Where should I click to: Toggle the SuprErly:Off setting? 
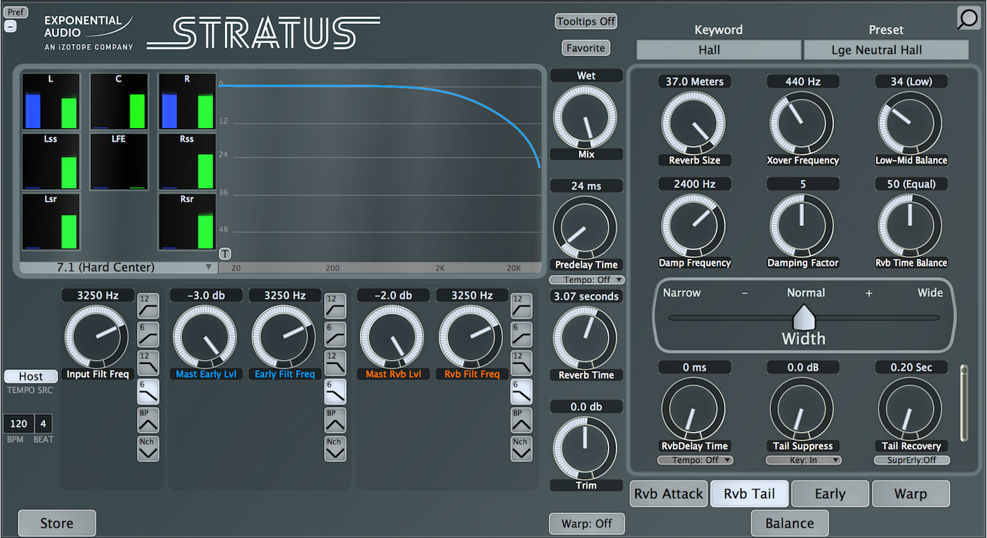coord(909,460)
